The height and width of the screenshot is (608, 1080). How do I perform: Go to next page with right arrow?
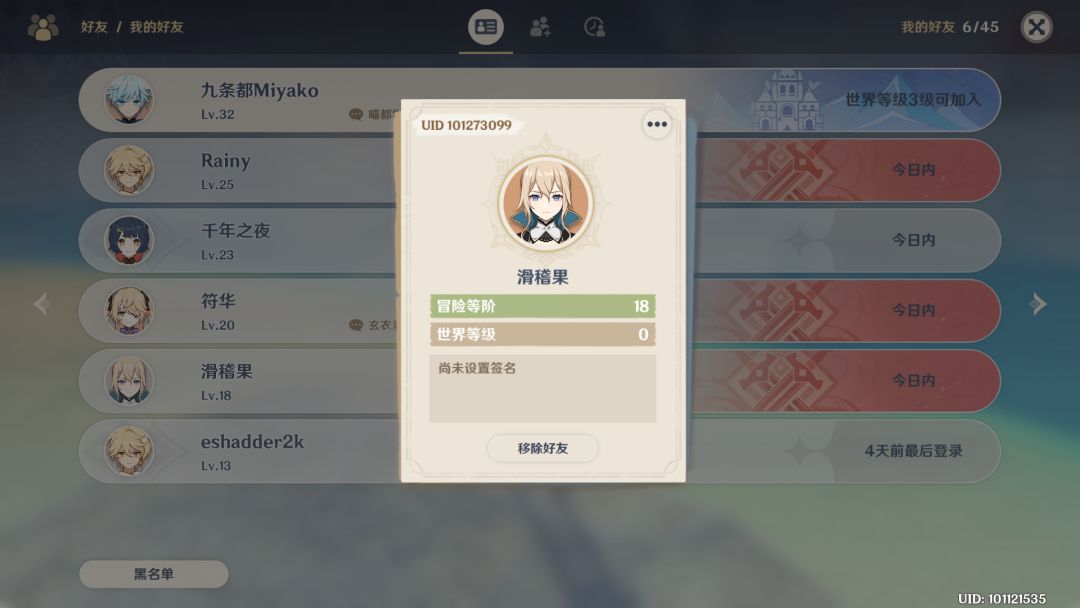(1038, 304)
